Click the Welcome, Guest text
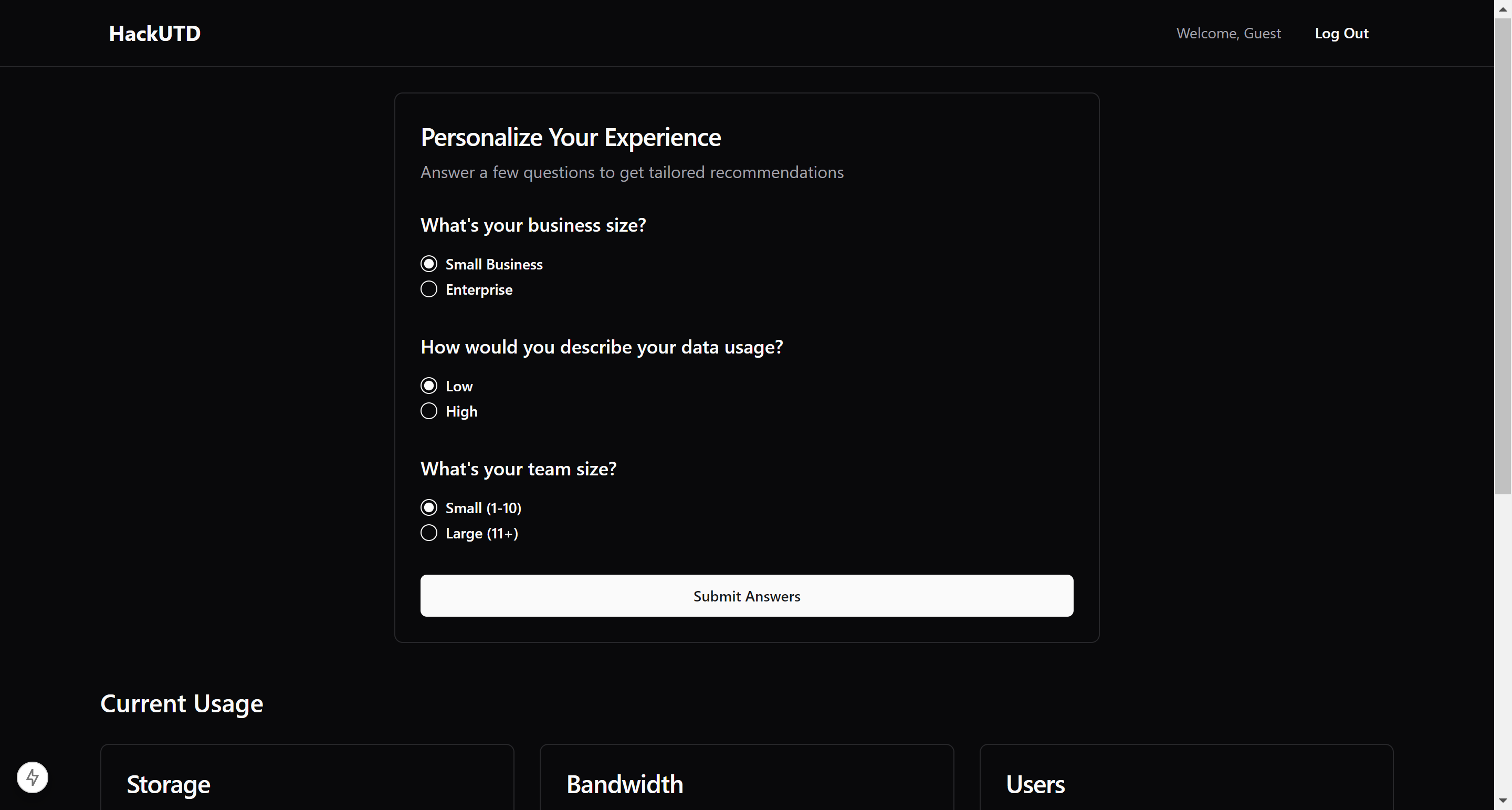The width and height of the screenshot is (1512, 810). point(1228,34)
